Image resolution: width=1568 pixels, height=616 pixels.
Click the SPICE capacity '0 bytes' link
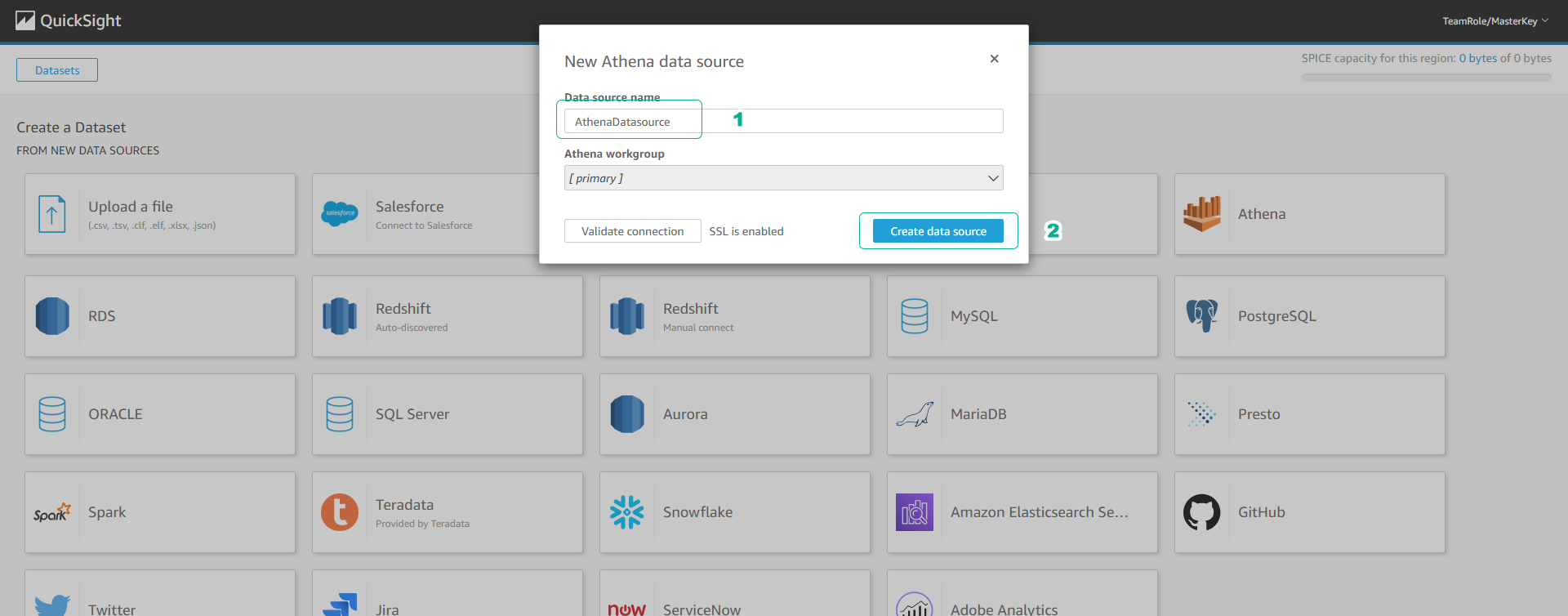[x=1478, y=58]
